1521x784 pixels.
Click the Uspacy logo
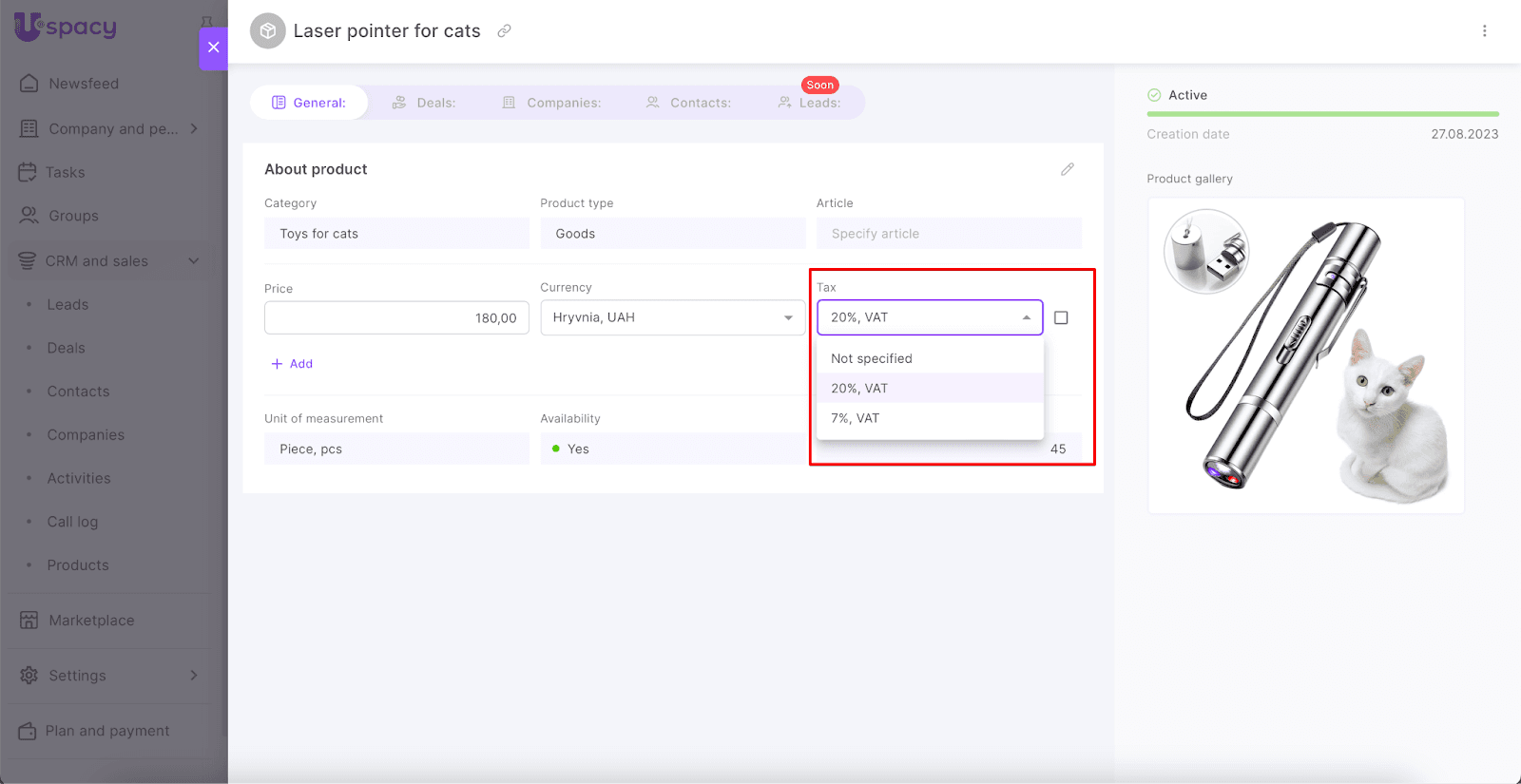[66, 27]
